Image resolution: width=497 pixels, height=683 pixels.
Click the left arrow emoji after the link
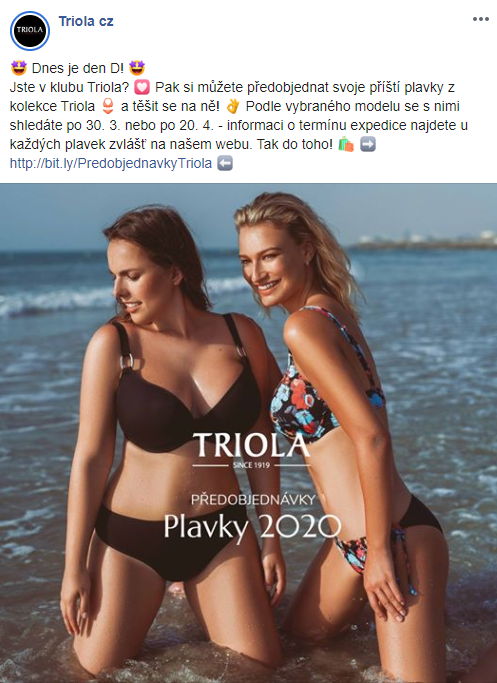(225, 163)
